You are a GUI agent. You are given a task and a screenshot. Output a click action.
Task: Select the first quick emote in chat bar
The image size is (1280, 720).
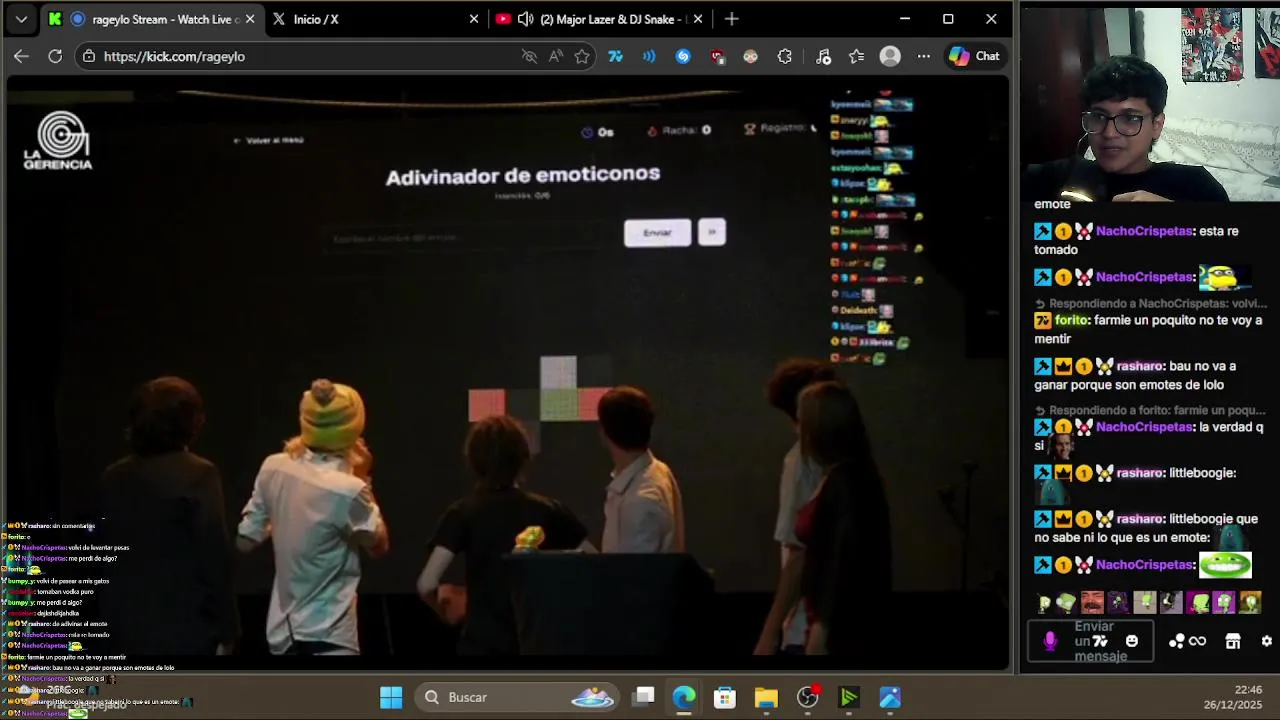(x=1045, y=603)
